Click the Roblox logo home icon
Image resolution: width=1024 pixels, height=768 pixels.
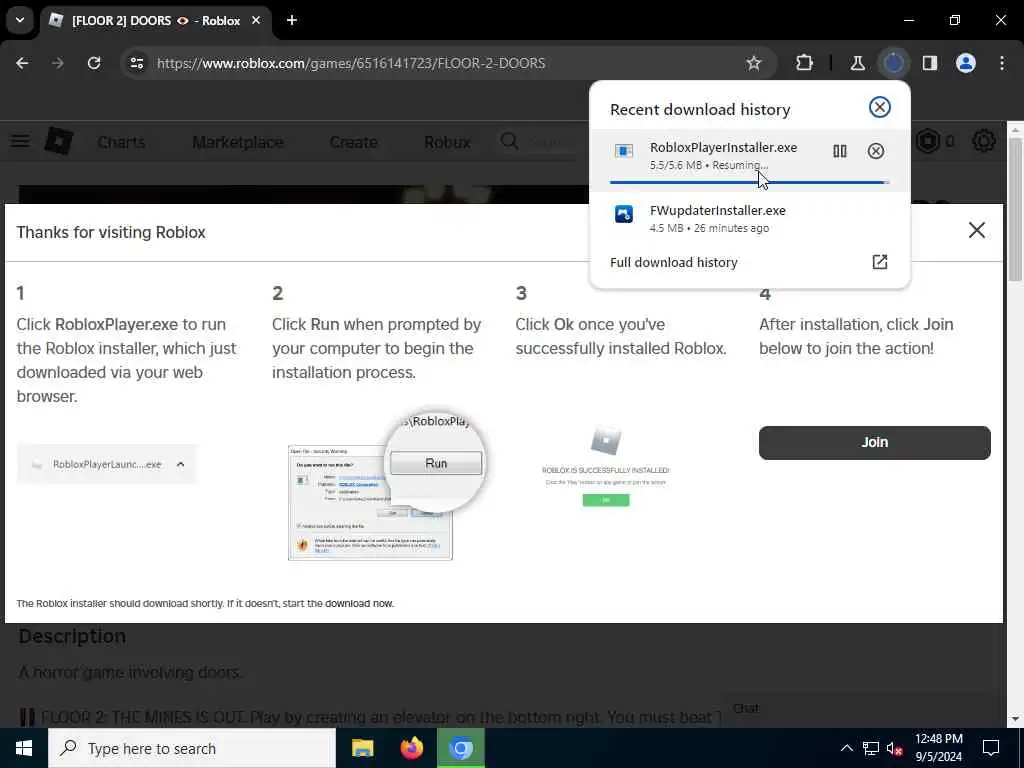coord(58,141)
